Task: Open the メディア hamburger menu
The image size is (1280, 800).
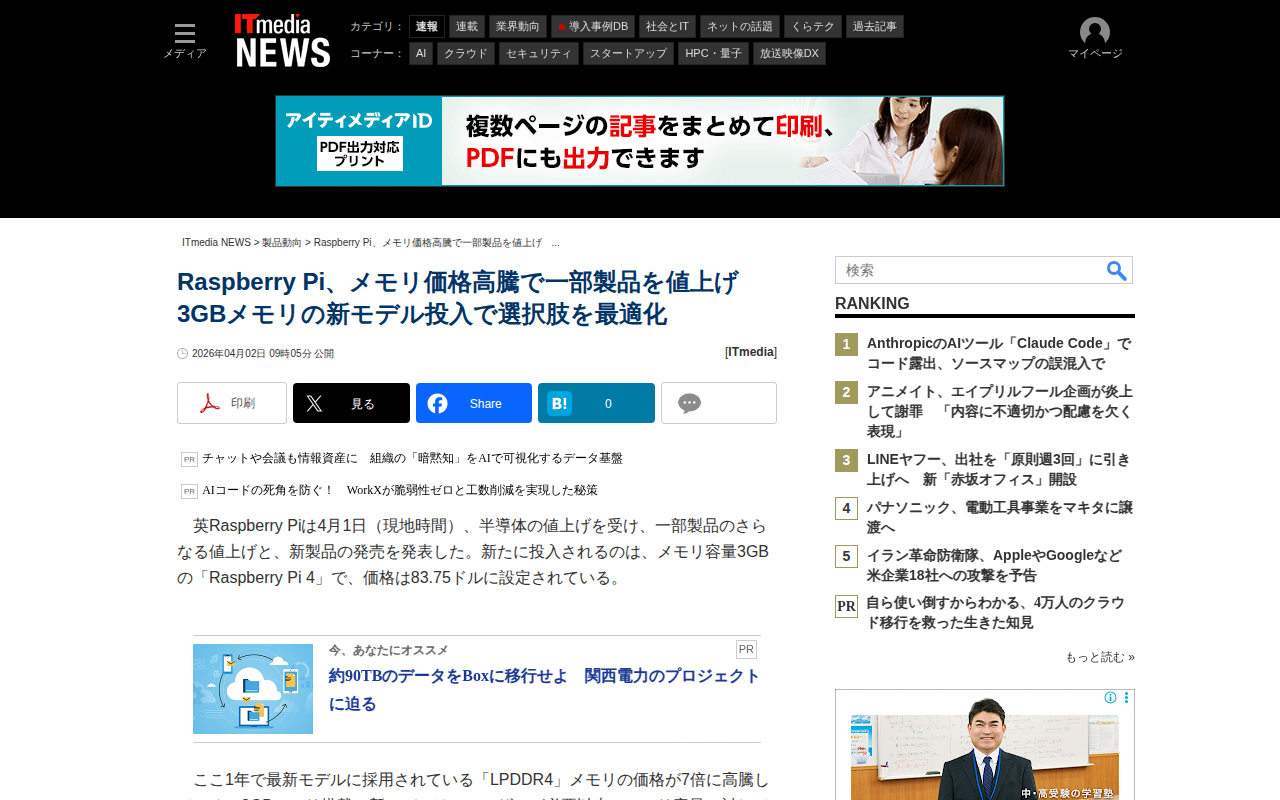Action: click(x=185, y=41)
